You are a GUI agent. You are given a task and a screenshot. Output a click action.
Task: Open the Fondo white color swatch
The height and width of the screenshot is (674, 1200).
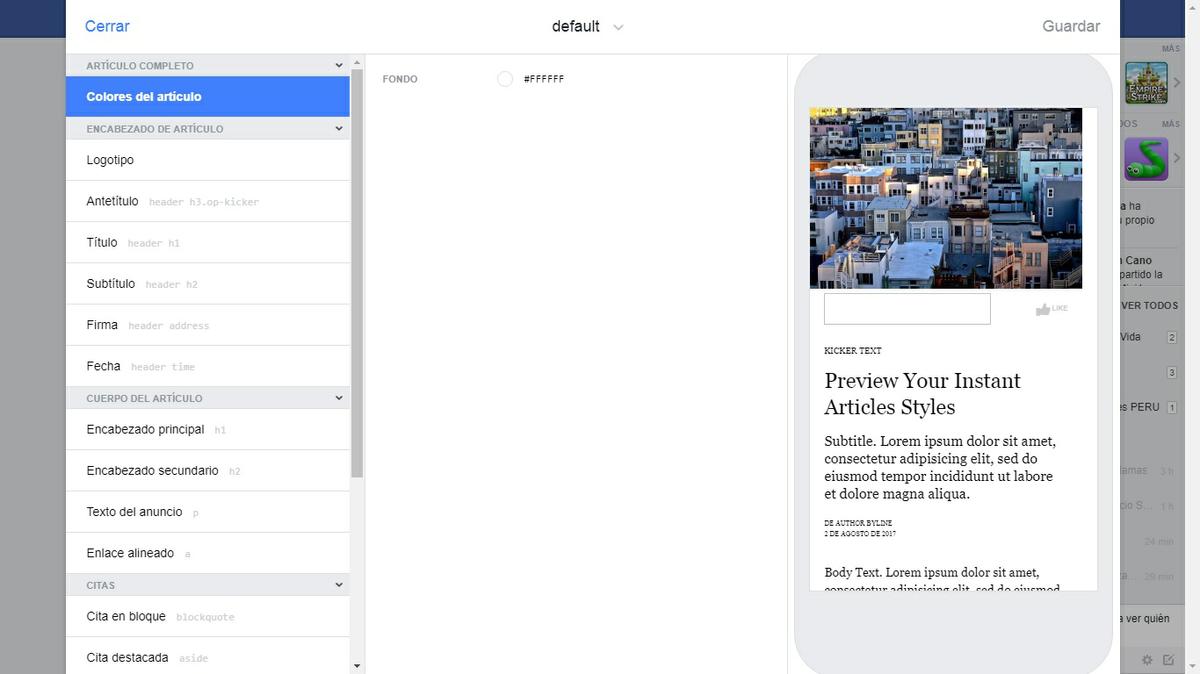click(505, 79)
